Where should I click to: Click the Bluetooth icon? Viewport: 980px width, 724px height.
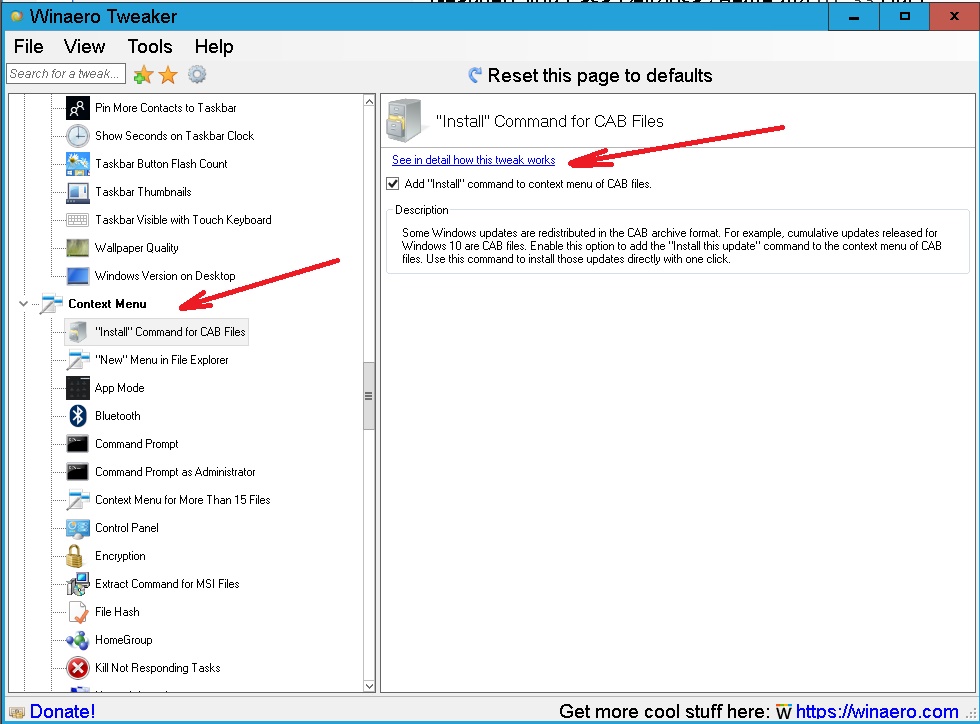pyautogui.click(x=78, y=416)
